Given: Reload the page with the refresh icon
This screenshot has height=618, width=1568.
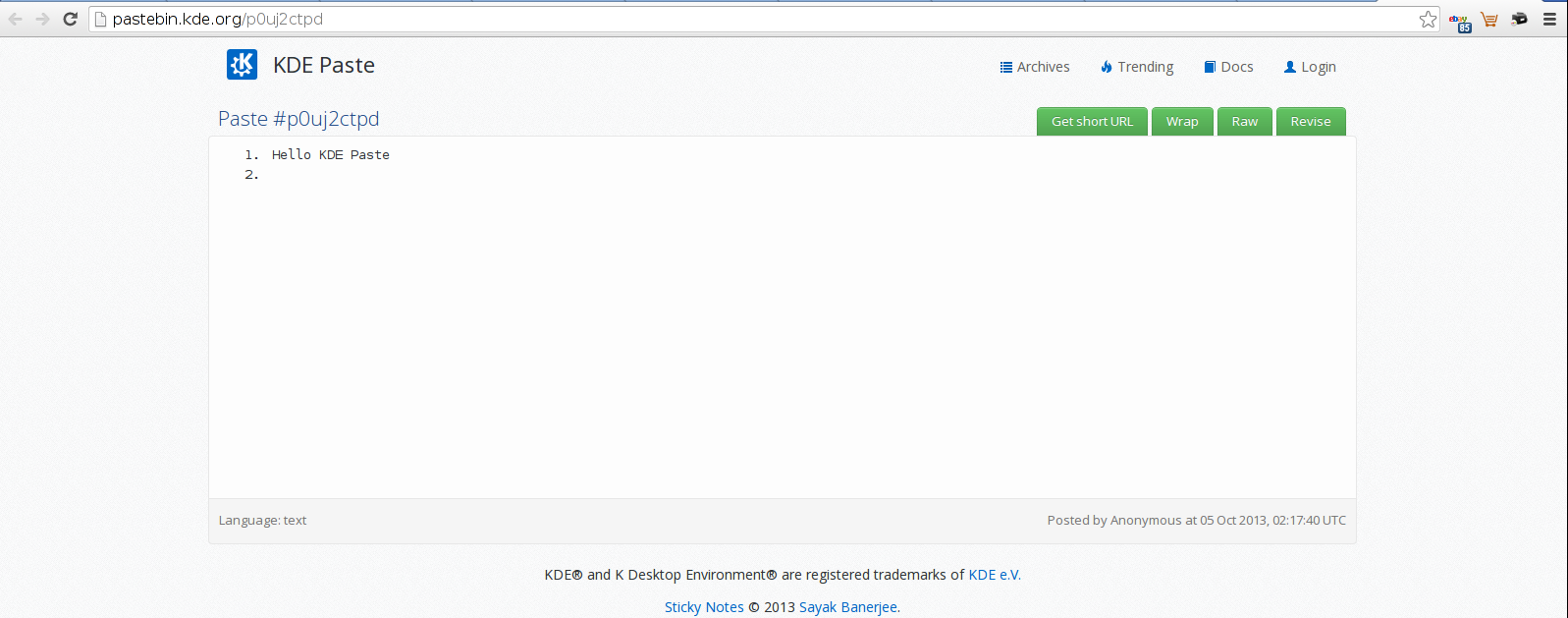Looking at the screenshot, I should (x=71, y=19).
